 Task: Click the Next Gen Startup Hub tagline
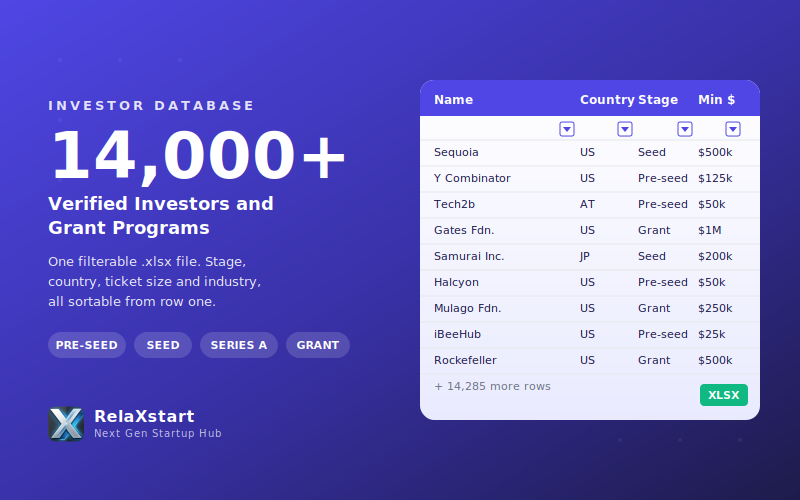tap(158, 433)
